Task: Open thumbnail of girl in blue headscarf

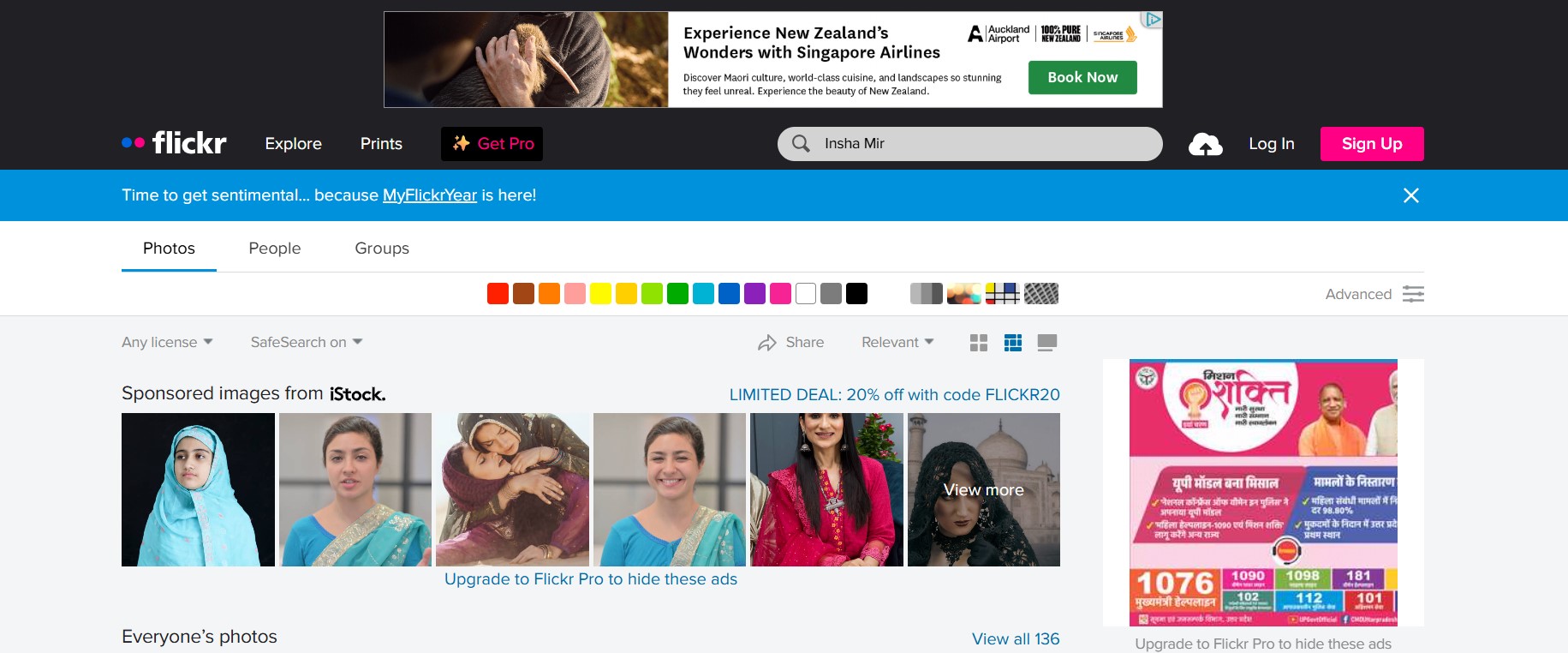Action: point(198,489)
